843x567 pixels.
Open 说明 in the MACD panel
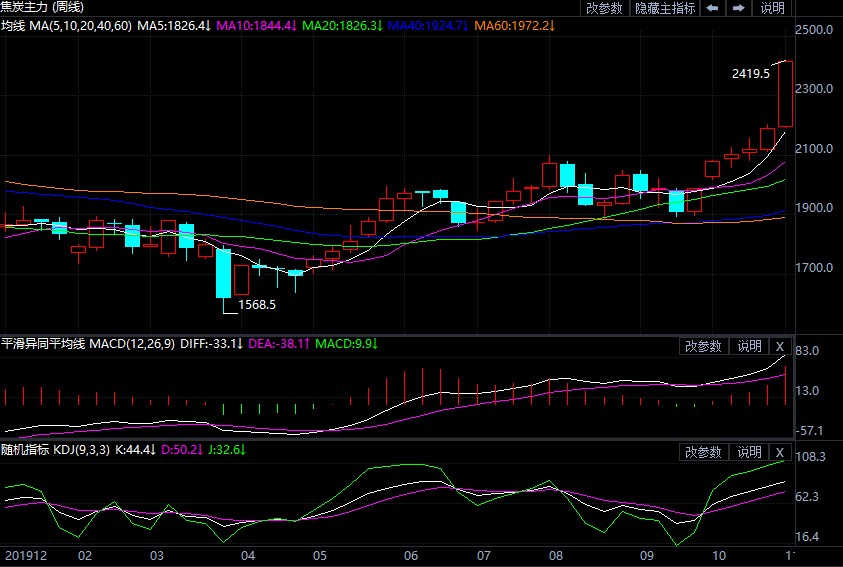click(x=749, y=346)
